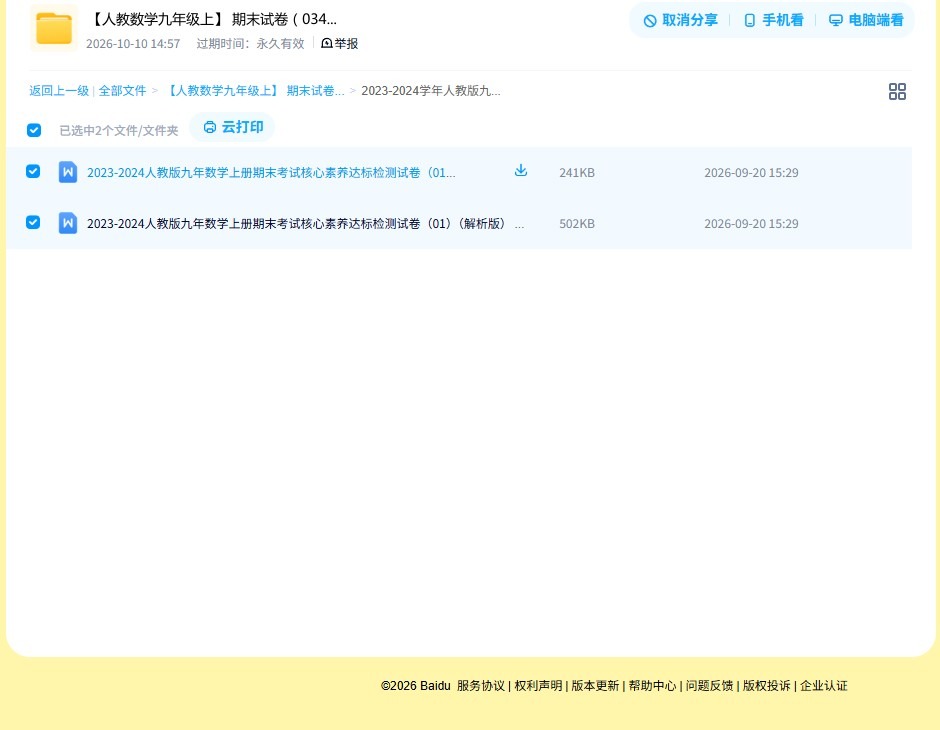The width and height of the screenshot is (940, 730).
Task: Click ©2026 Baidu copyright text
Action: pyautogui.click(x=415, y=686)
